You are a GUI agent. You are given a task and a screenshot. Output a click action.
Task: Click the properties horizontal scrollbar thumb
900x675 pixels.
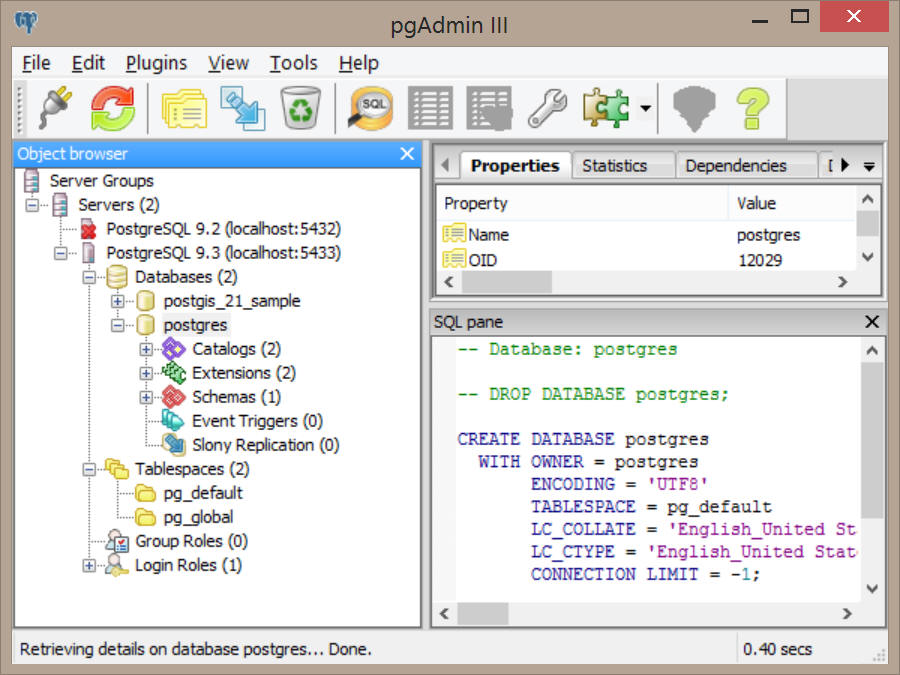pos(507,282)
